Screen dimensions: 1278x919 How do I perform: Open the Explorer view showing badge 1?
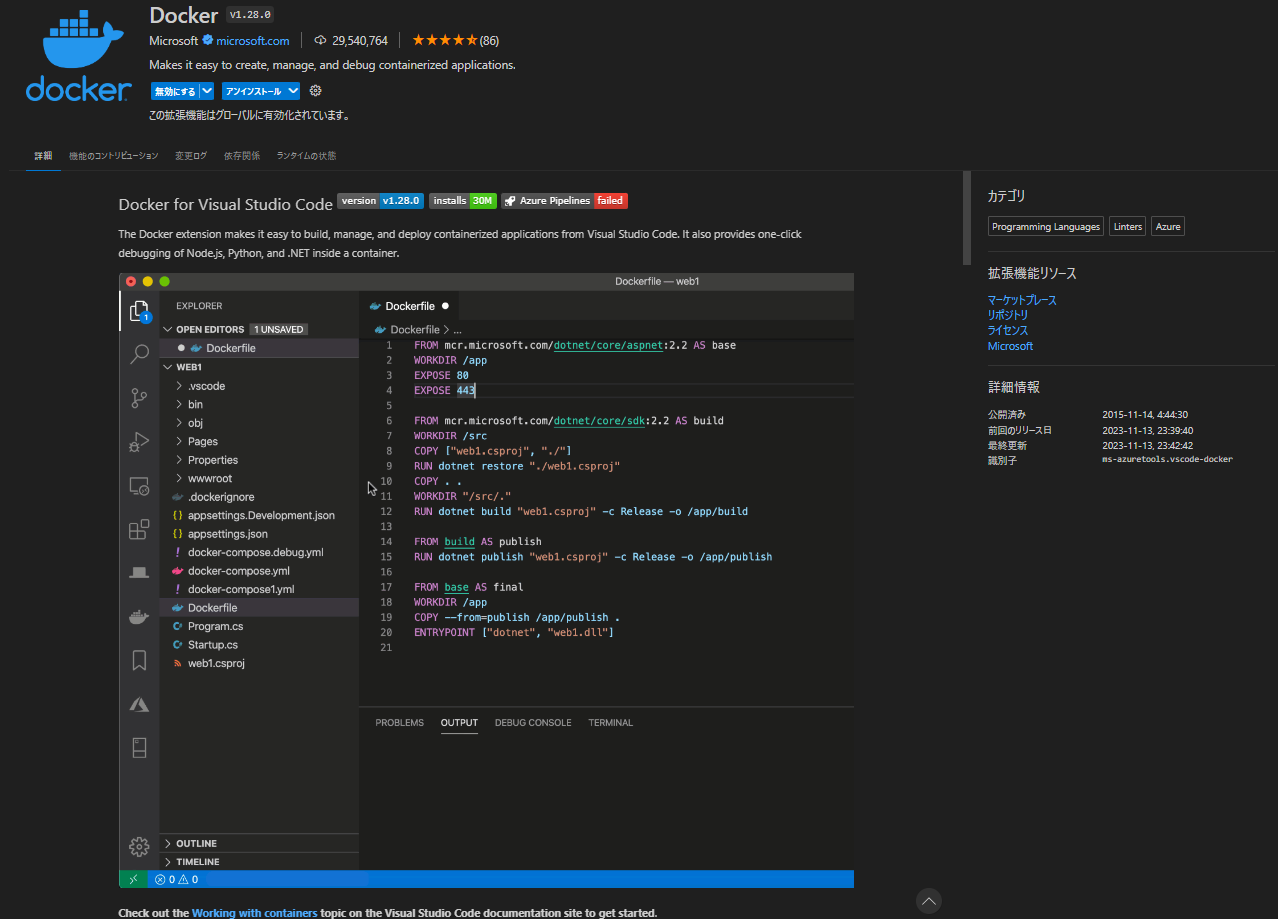(139, 312)
